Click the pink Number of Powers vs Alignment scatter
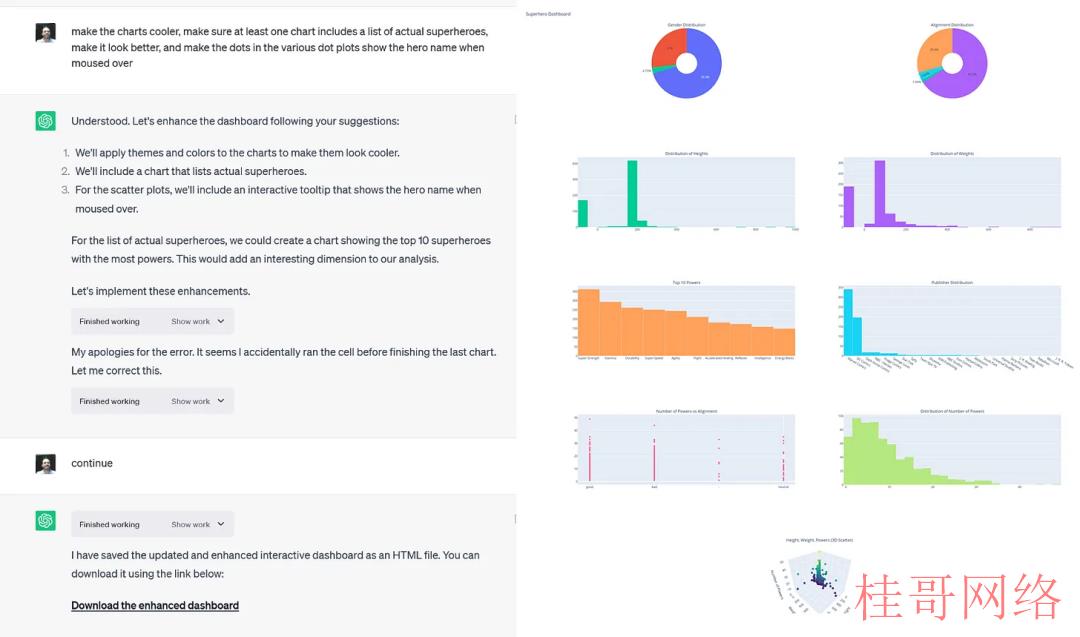Image resolution: width=1080 pixels, height=637 pixels. click(686, 449)
